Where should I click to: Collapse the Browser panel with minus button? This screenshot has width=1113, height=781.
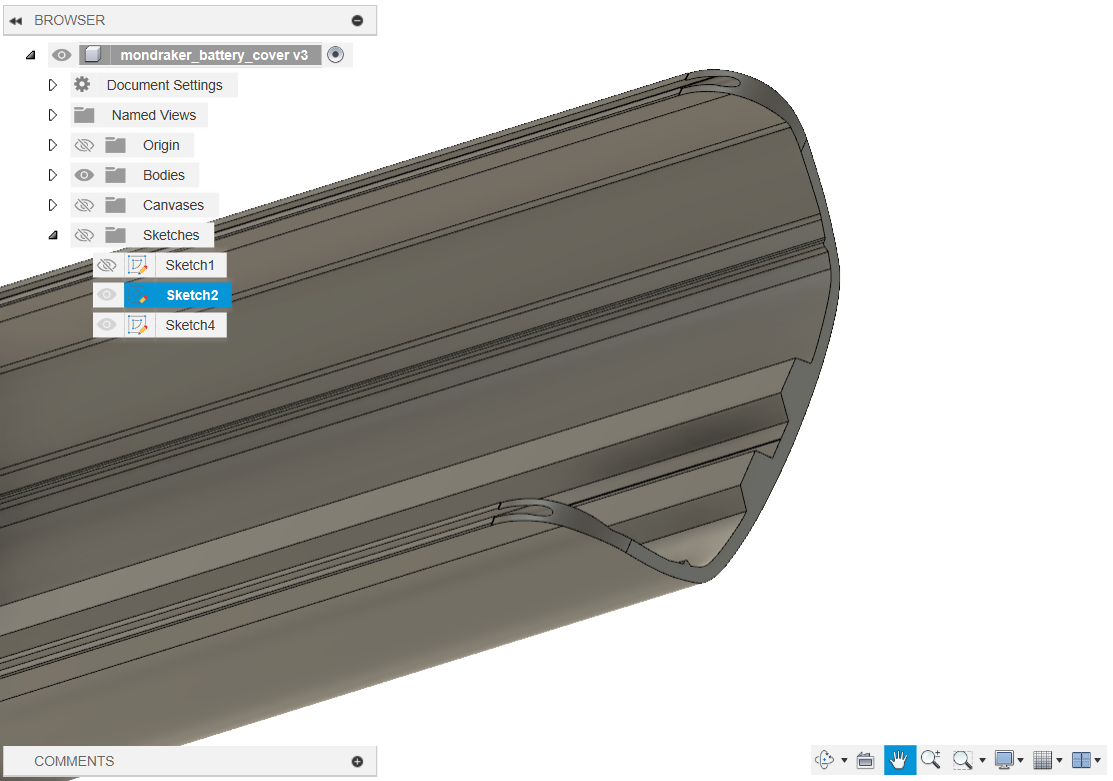coord(357,20)
